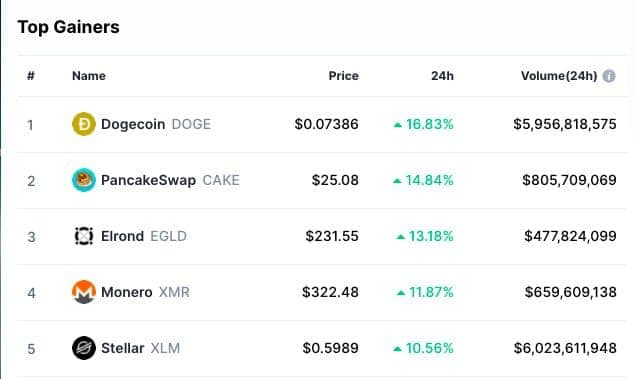Click the PancakeSwap pancake logo
The image size is (637, 379).
click(x=84, y=180)
